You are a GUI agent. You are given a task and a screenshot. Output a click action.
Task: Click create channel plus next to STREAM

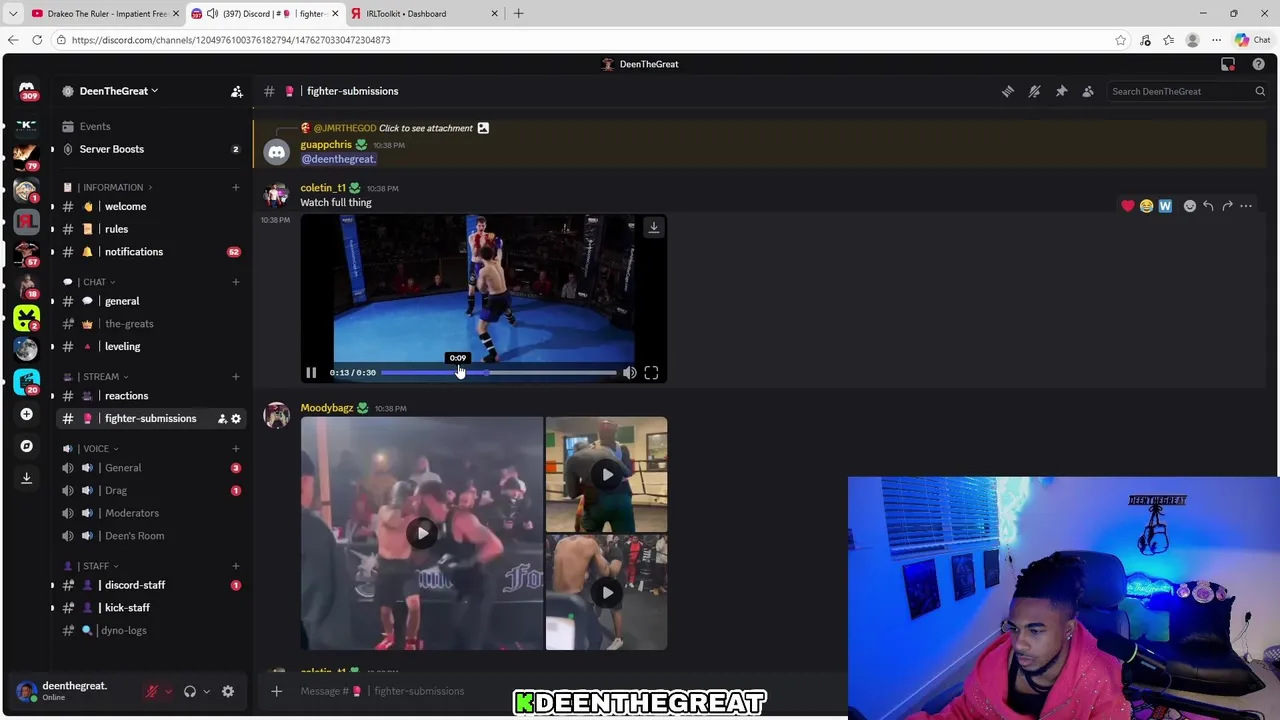coord(236,377)
